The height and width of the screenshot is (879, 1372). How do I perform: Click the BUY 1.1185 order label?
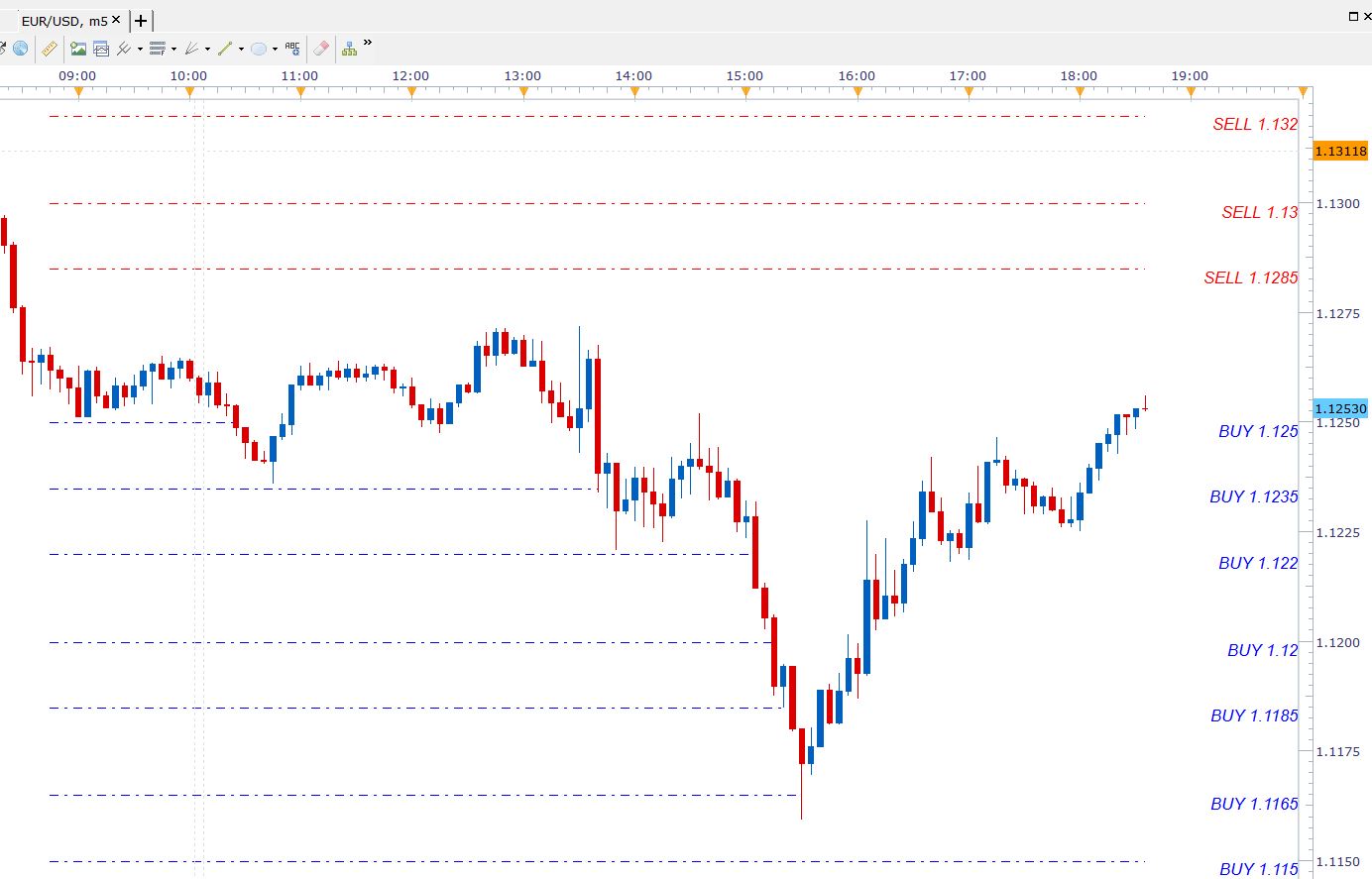click(x=1254, y=715)
